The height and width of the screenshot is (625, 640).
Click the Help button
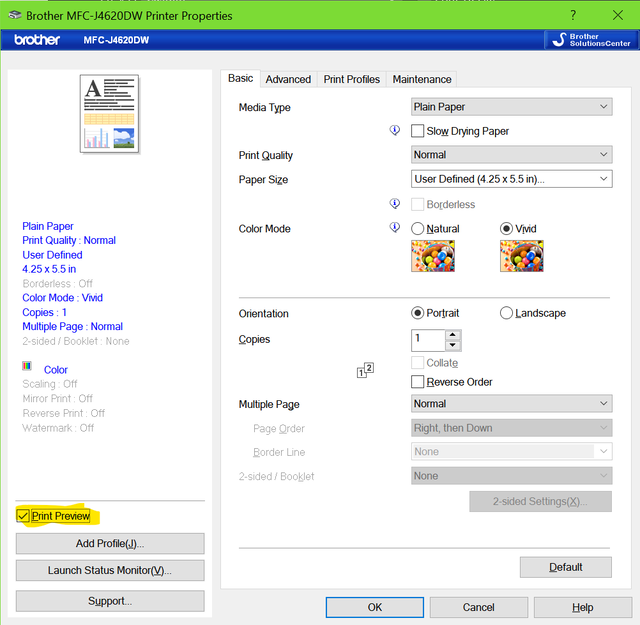[x=582, y=607]
